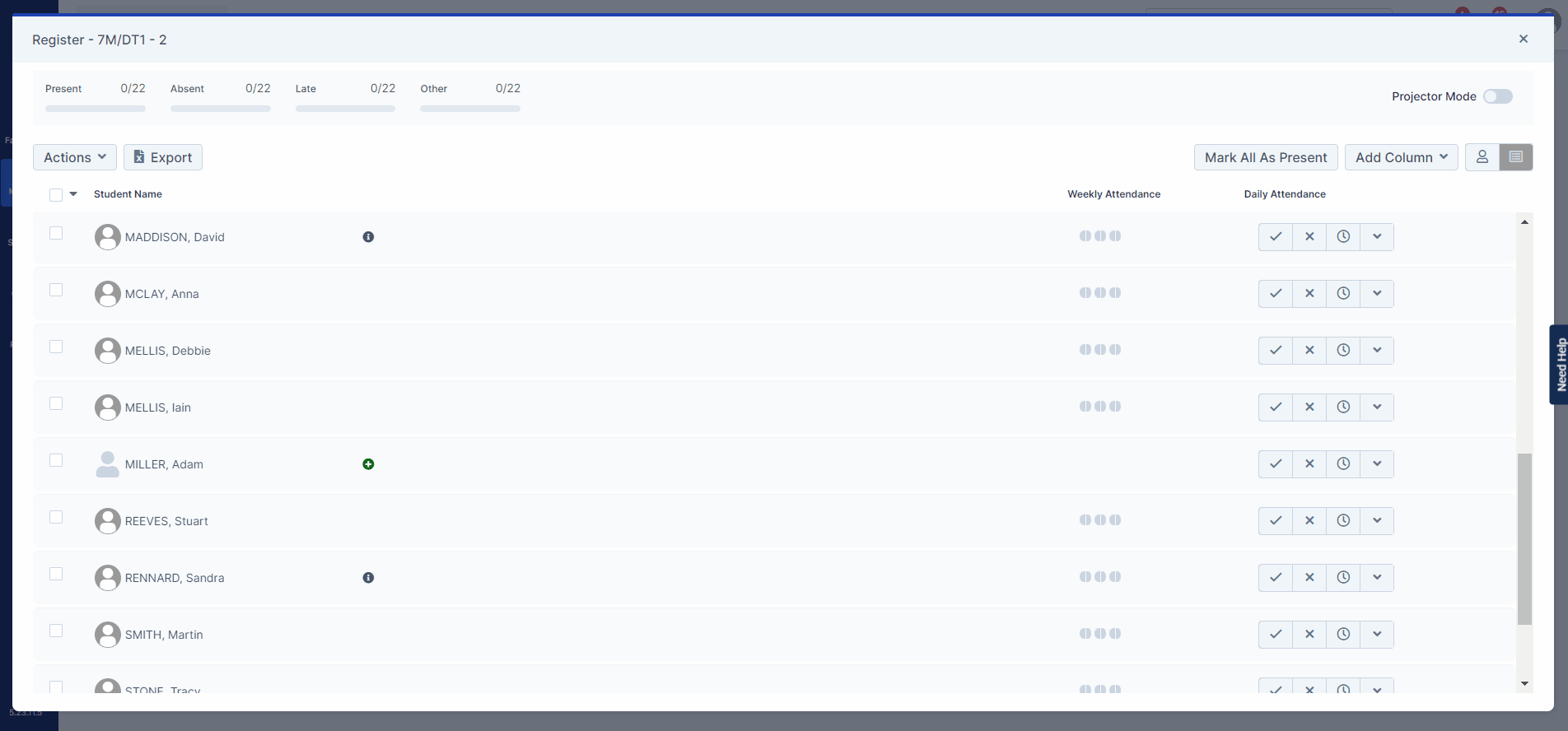Screen dimensions: 1568x731
Task: Expand the Add Column dropdown
Action: click(x=1401, y=157)
